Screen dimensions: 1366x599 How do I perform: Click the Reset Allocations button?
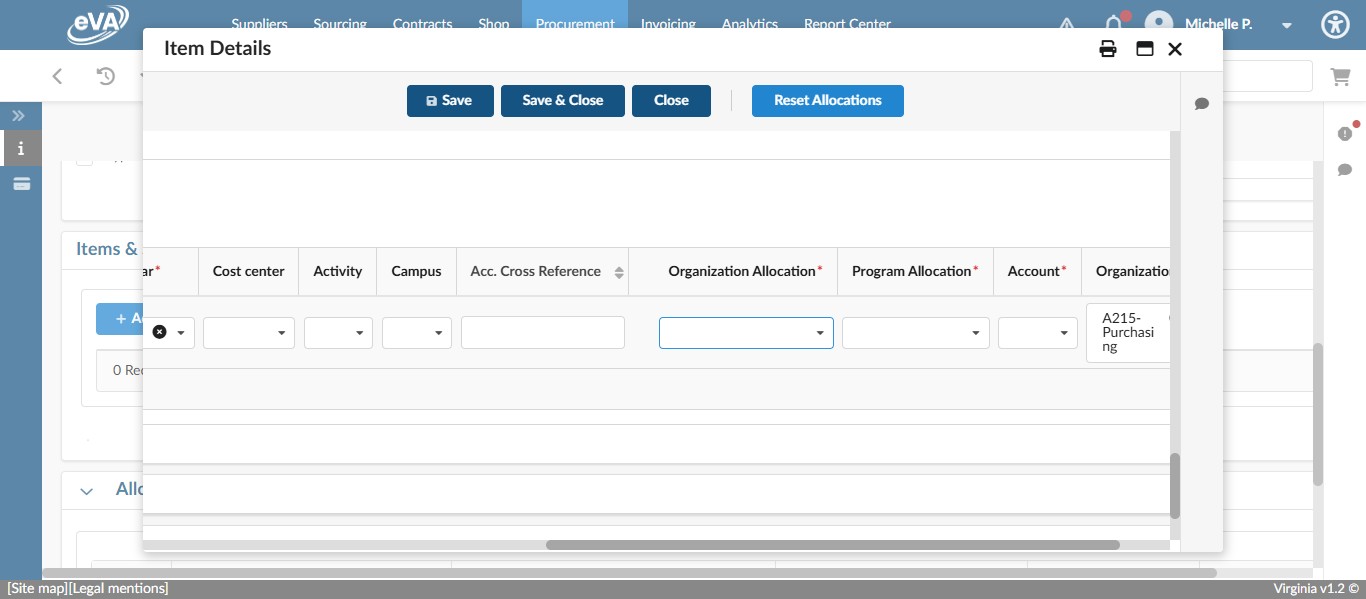[827, 100]
